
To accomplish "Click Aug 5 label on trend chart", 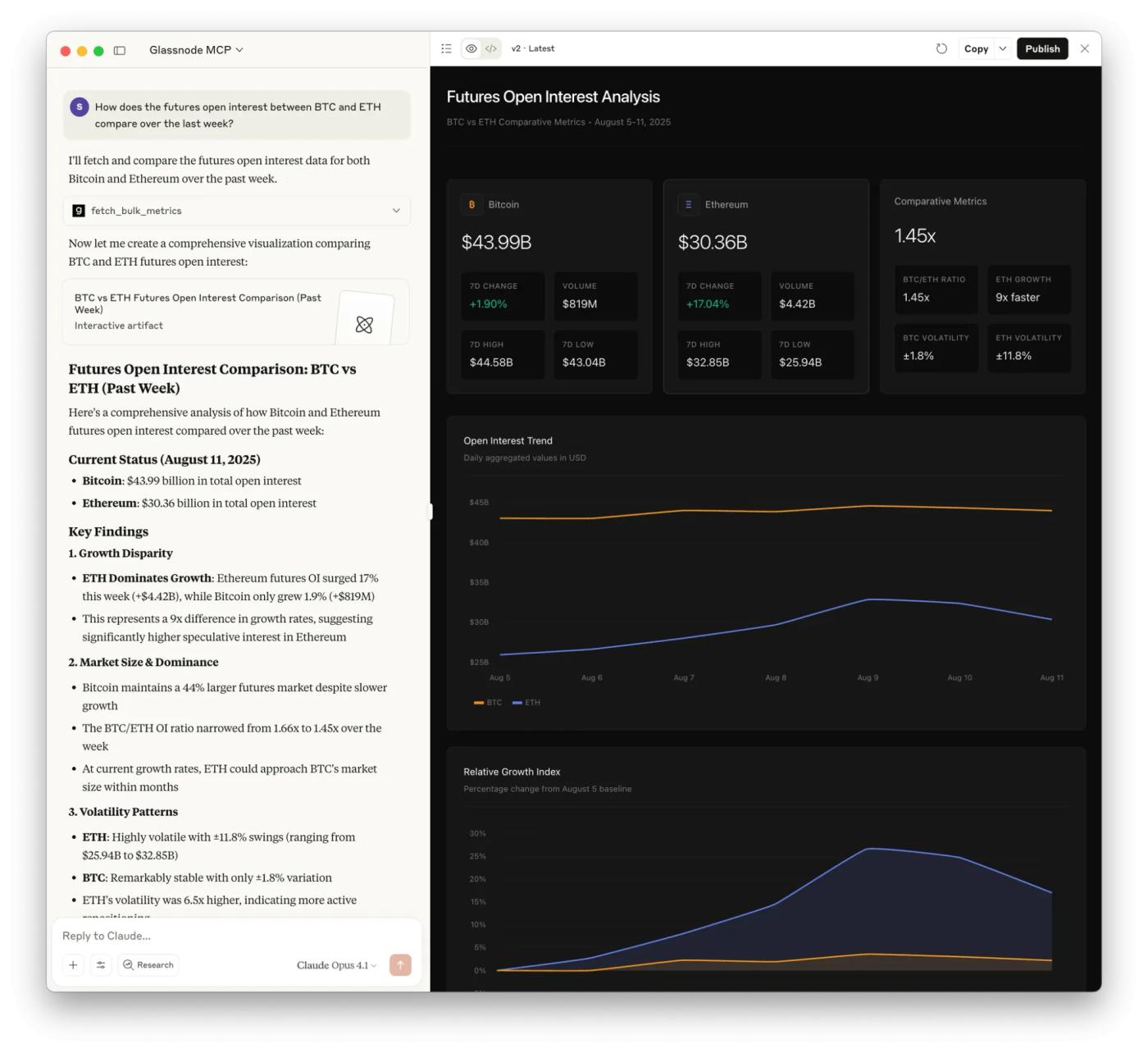I will click(499, 677).
